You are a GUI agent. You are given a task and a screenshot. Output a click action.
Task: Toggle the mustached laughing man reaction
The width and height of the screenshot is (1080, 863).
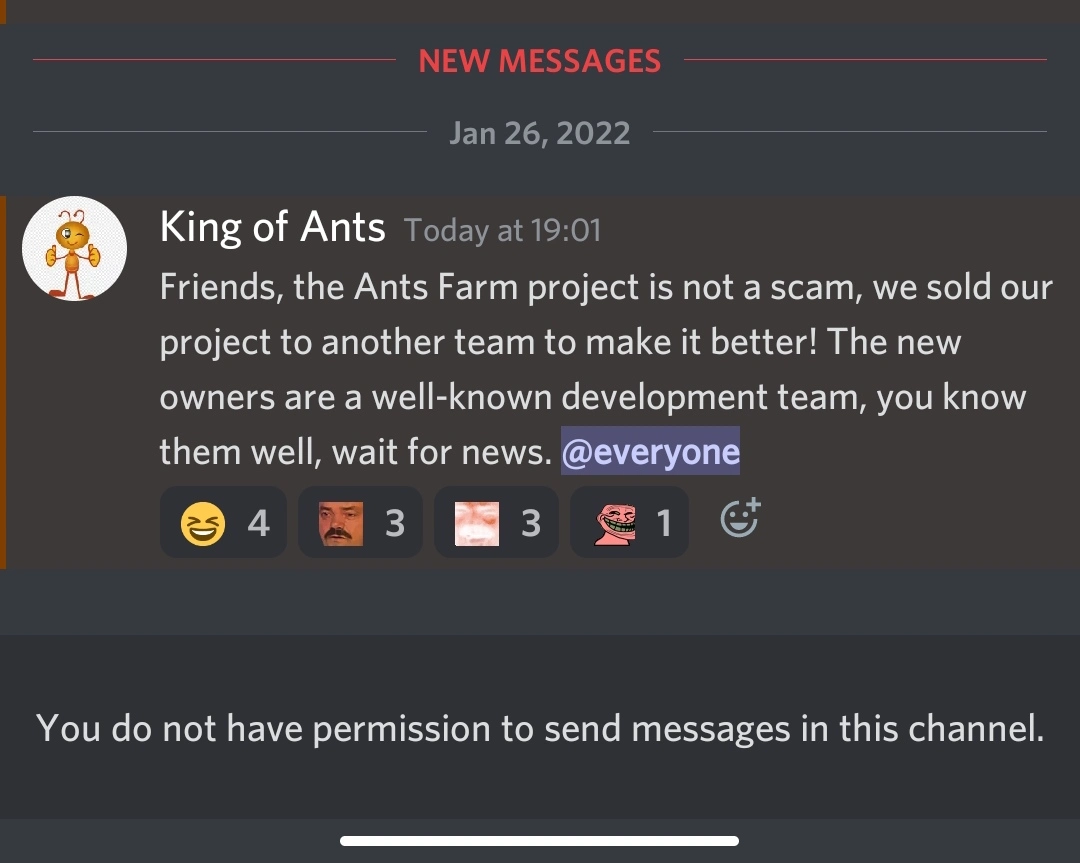[360, 522]
